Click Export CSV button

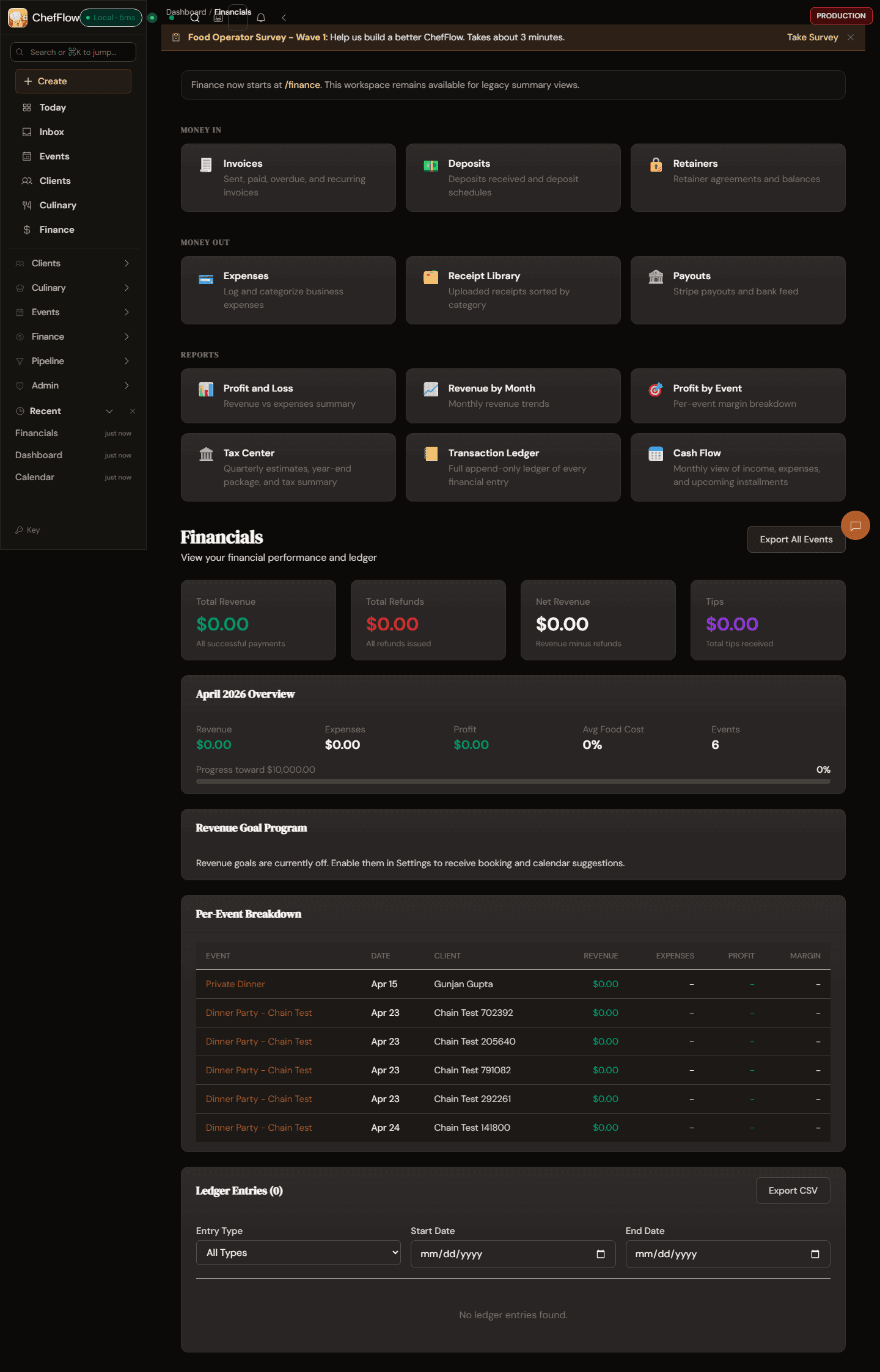793,1191
